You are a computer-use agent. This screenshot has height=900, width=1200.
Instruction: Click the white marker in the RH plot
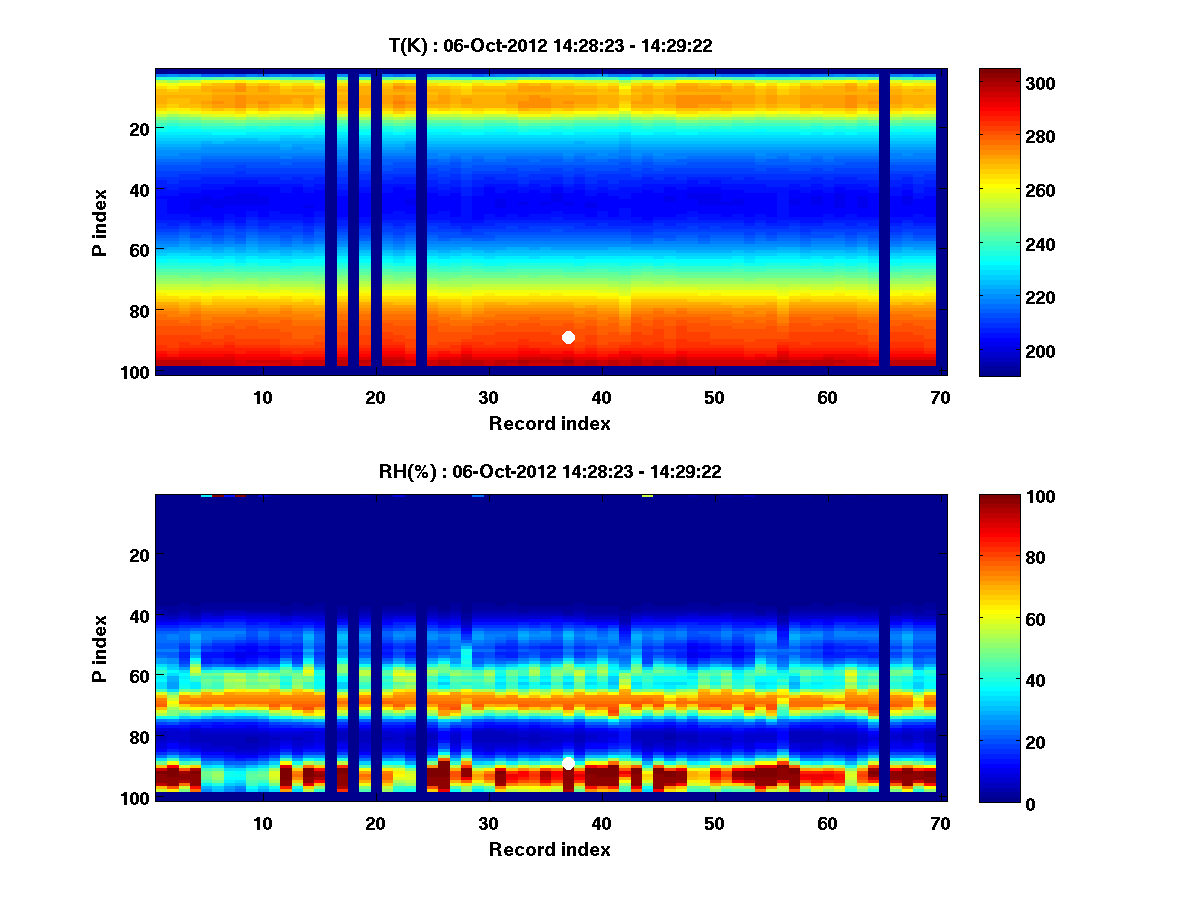pos(568,763)
